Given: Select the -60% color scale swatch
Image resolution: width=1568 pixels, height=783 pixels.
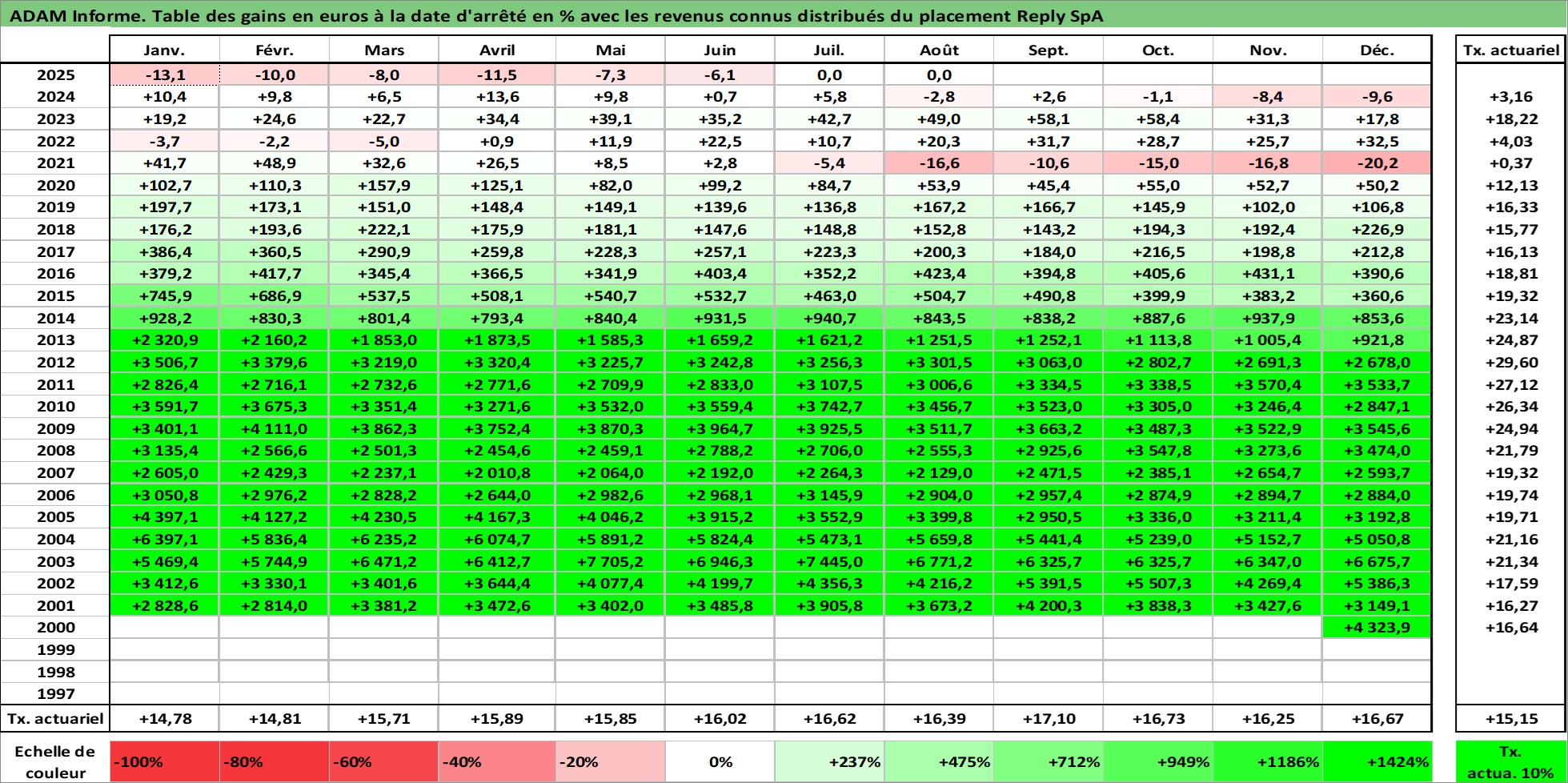Looking at the screenshot, I should [383, 761].
